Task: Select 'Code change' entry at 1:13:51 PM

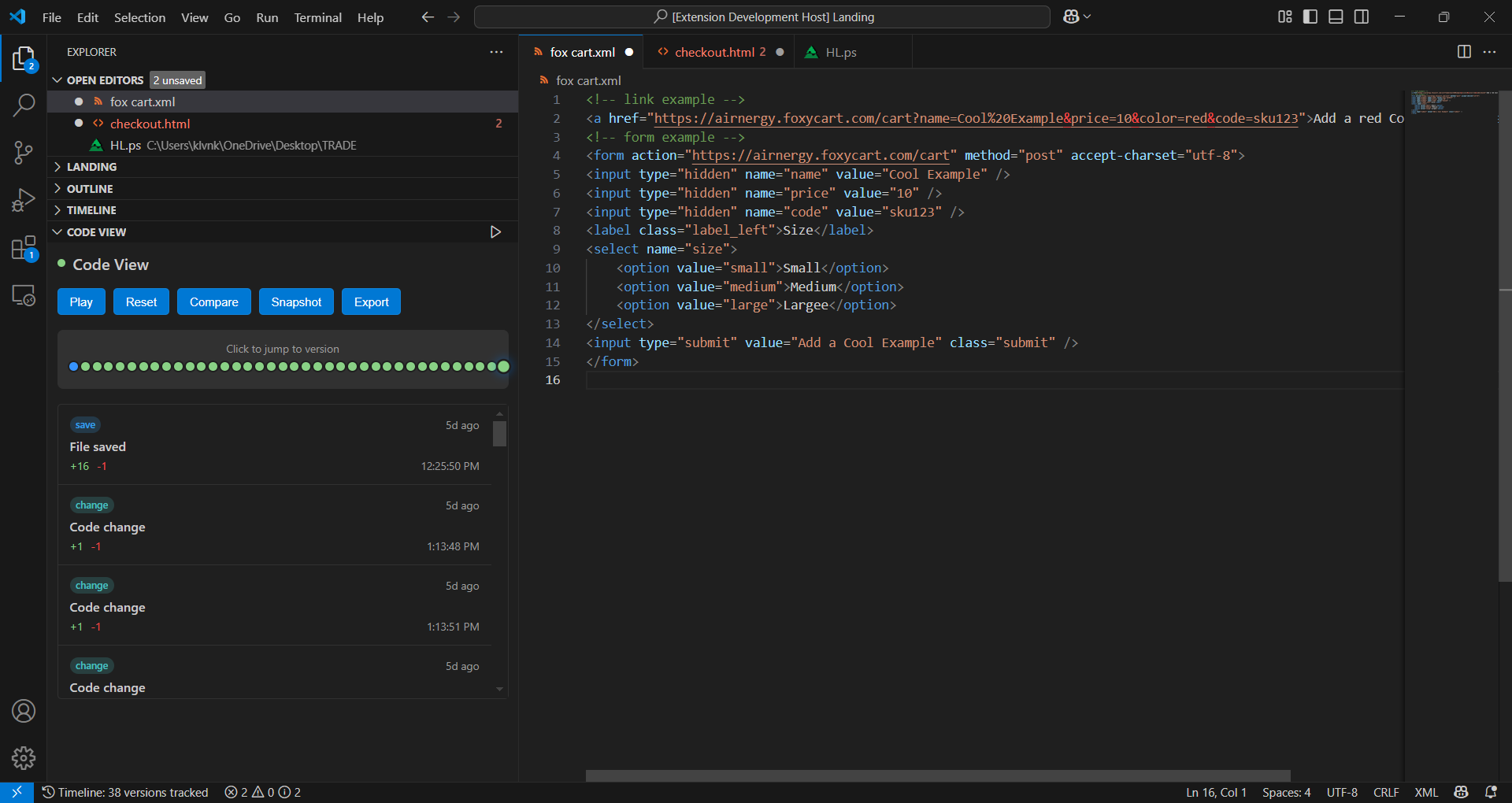Action: pos(275,605)
